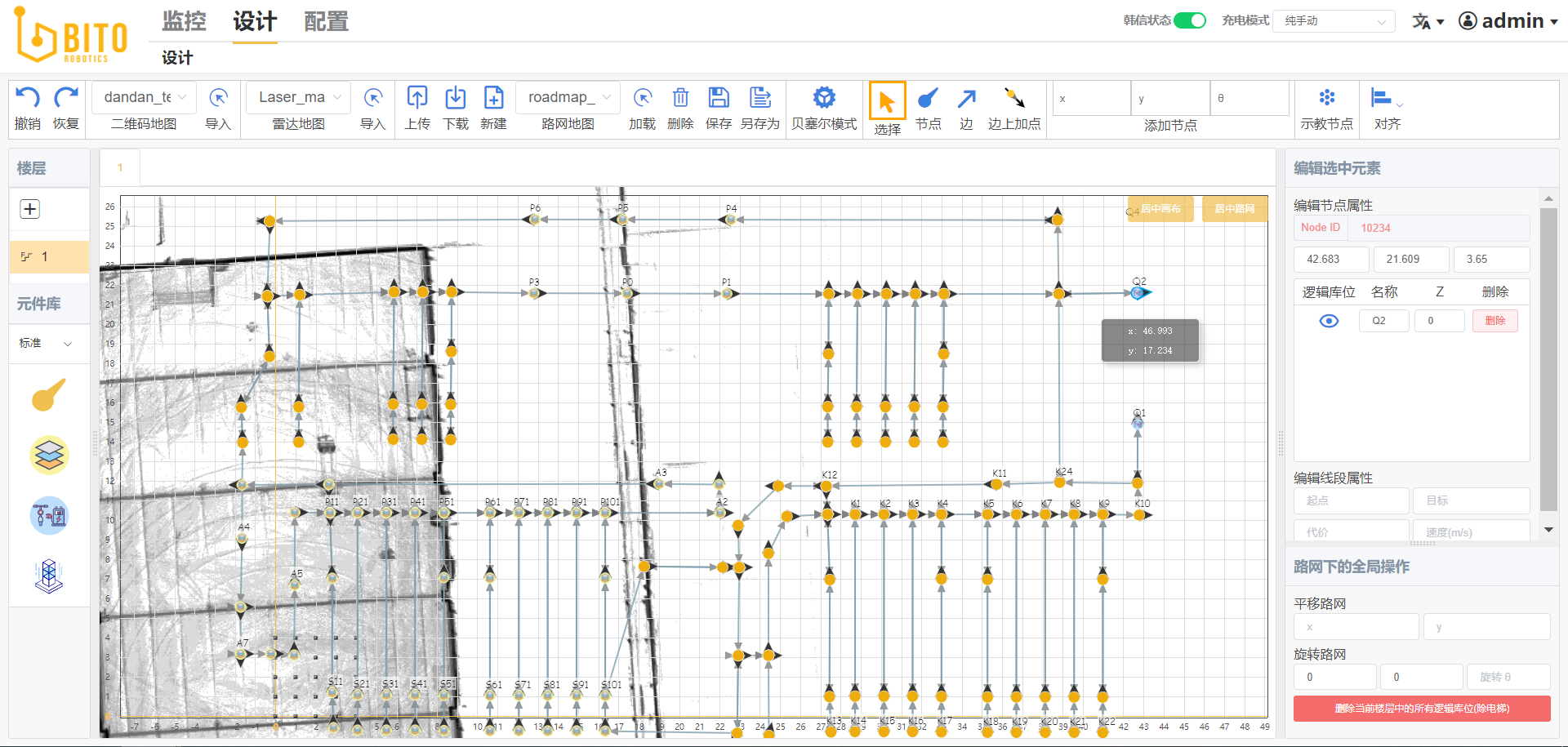Click the 添加节点 label
The height and width of the screenshot is (747, 1568).
click(x=1170, y=126)
